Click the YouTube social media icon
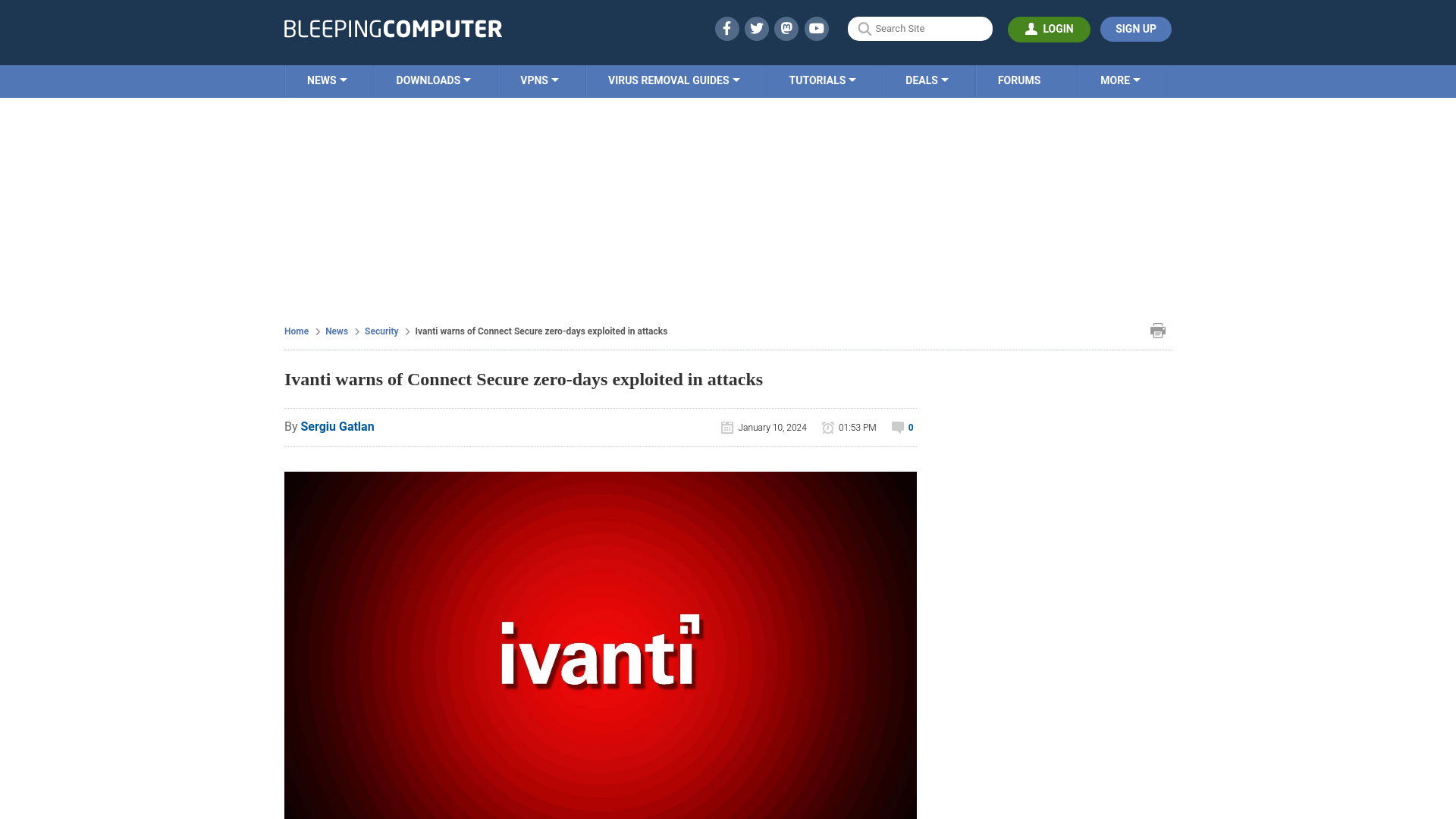Image resolution: width=1456 pixels, height=819 pixels. [x=816, y=28]
